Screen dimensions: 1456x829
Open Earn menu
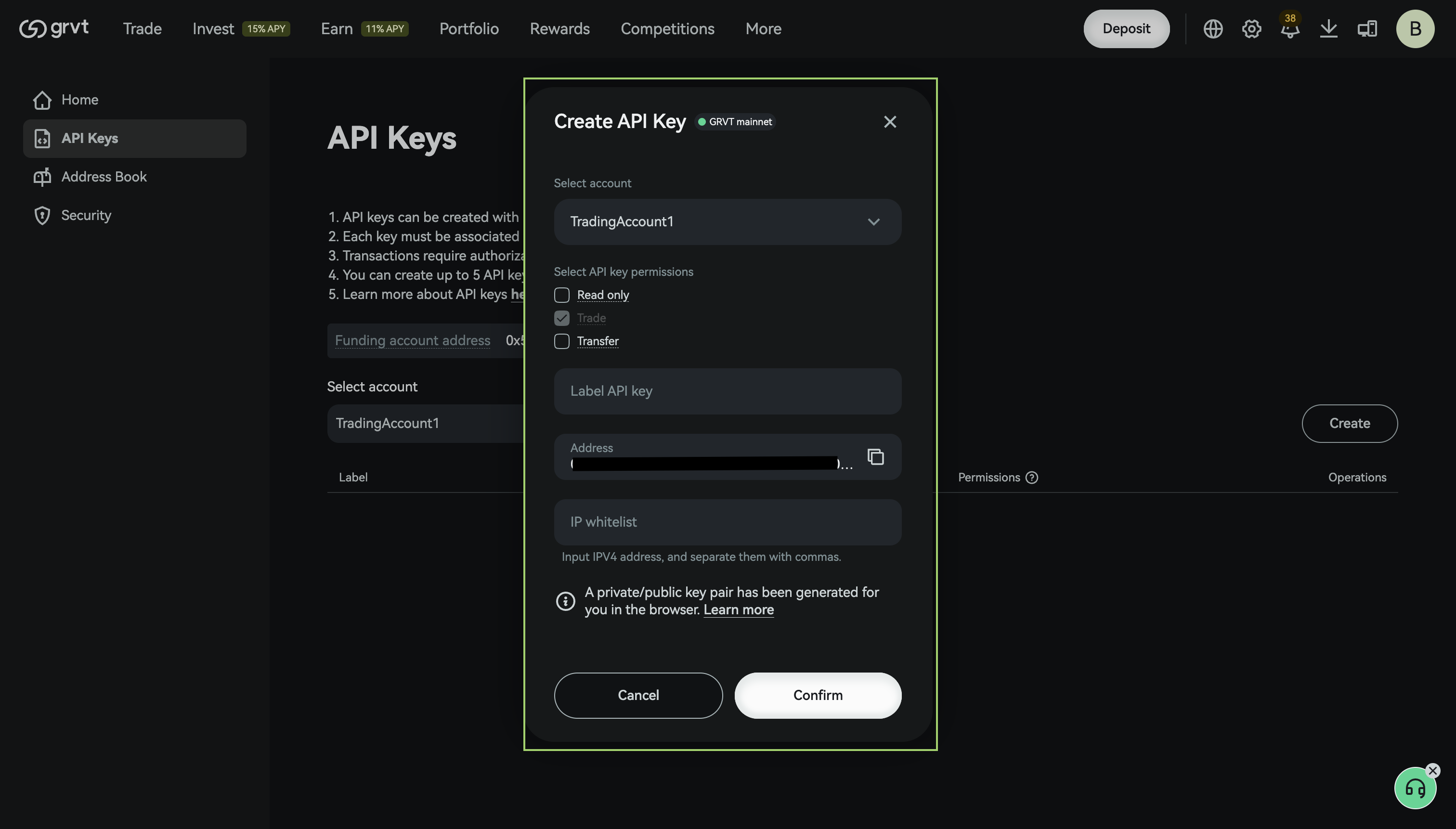(337, 28)
